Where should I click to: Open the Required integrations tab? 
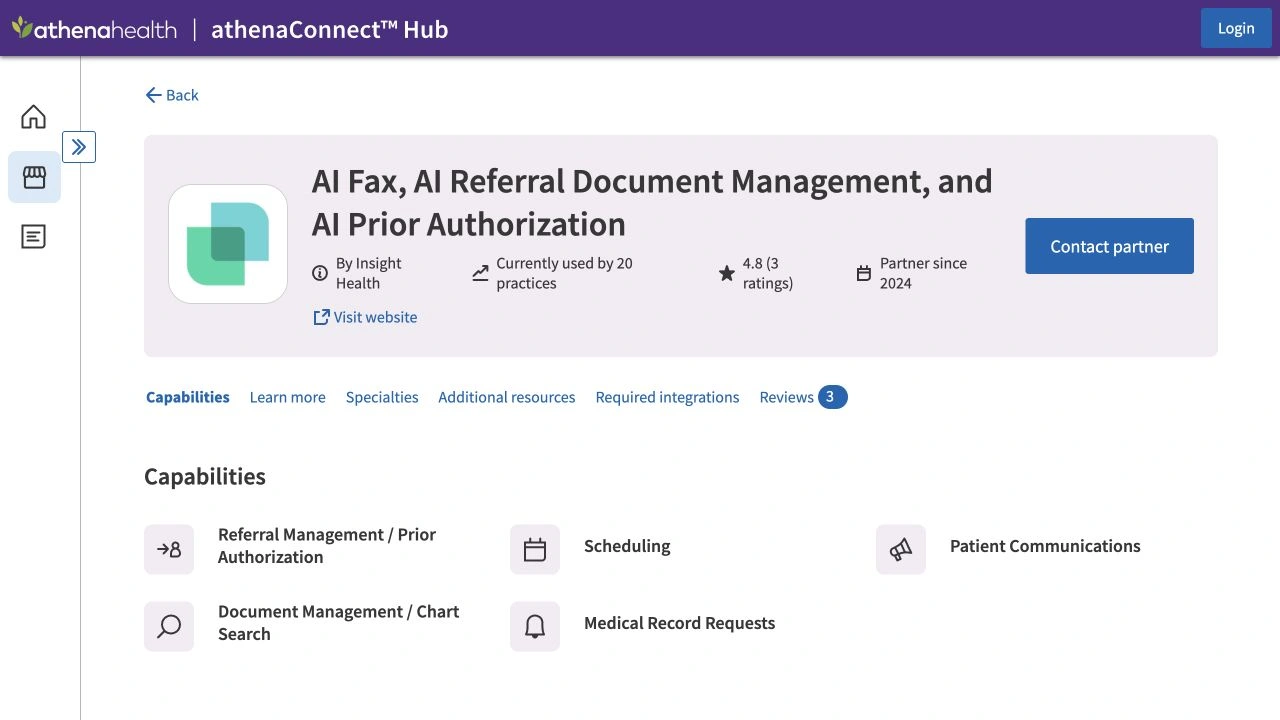[668, 397]
